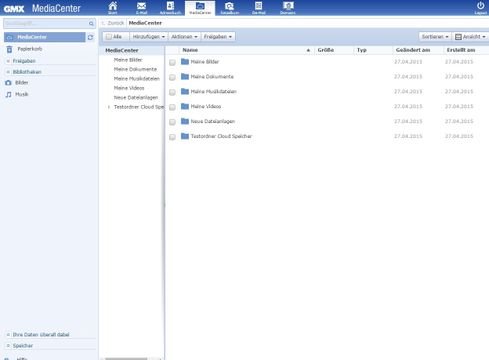Viewport: 489px width, 360px height.
Task: Open Testordner Cloud Speicher in file list
Action: (x=221, y=136)
